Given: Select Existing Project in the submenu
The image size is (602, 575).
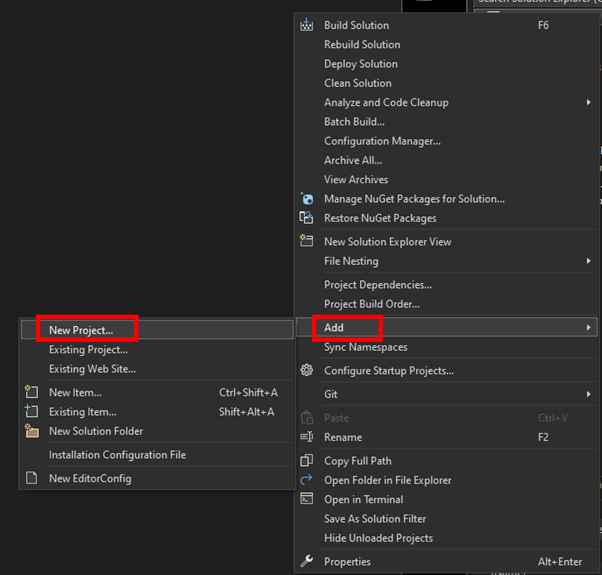Looking at the screenshot, I should (x=88, y=350).
